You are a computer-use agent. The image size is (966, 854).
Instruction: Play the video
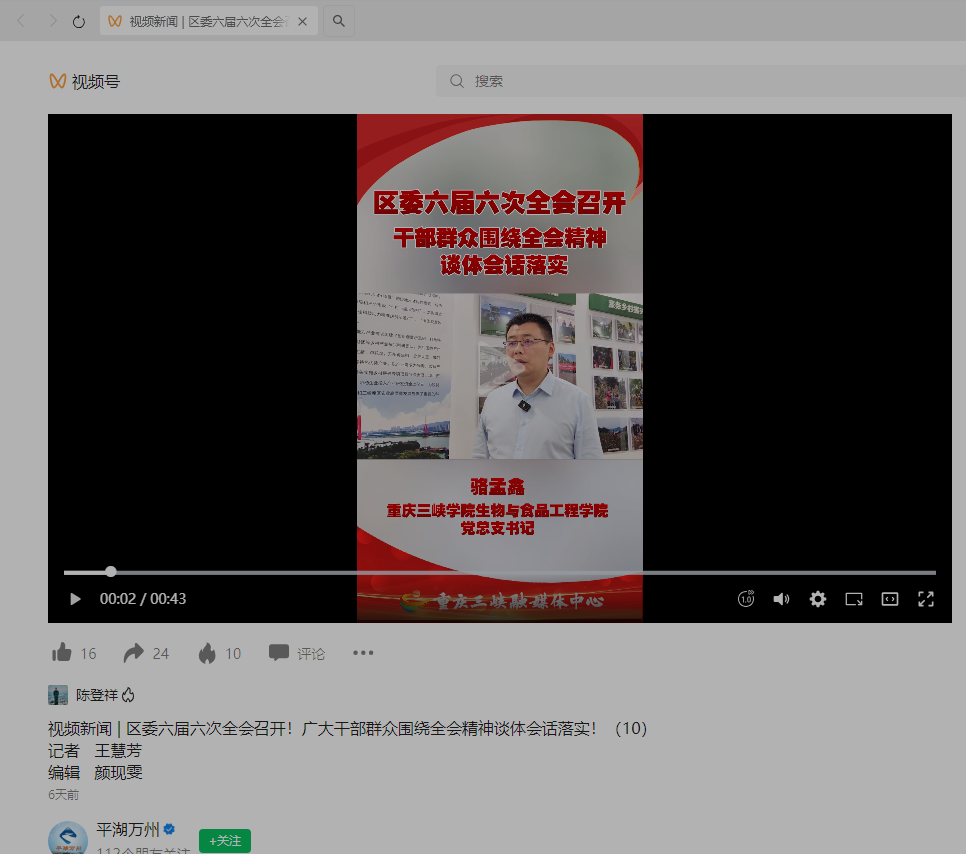[75, 599]
